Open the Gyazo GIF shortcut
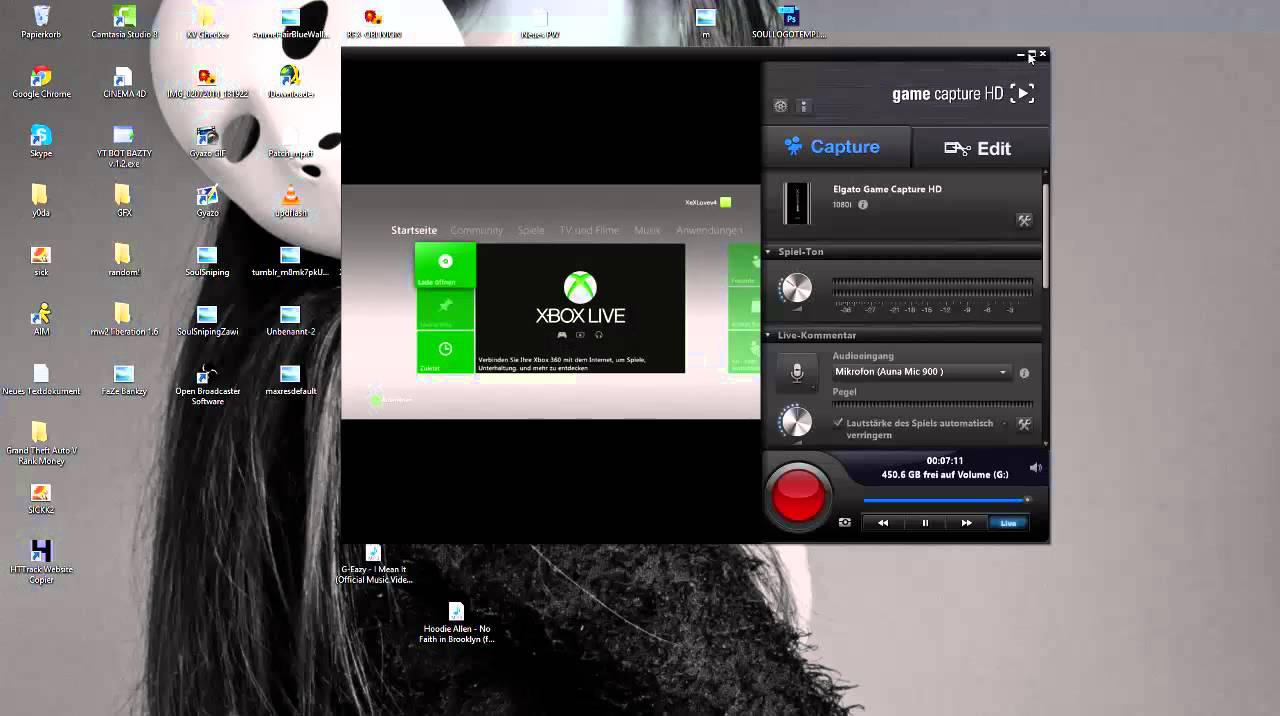The image size is (1280, 716). click(207, 141)
